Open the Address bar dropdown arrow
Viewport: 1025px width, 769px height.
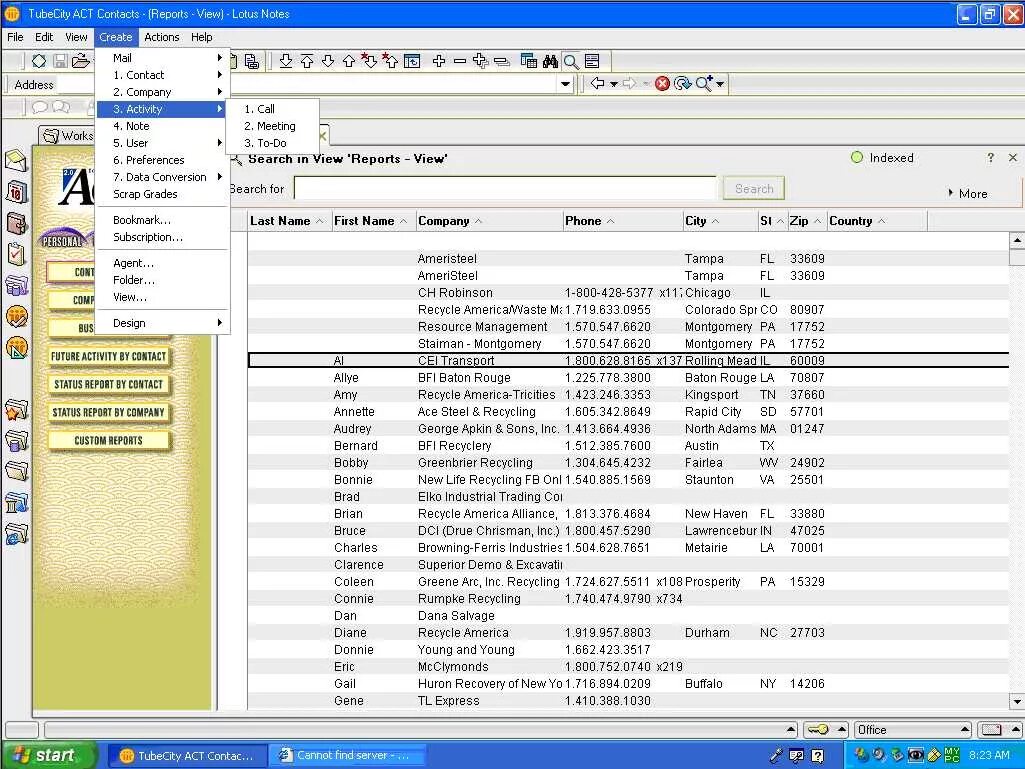pos(565,84)
